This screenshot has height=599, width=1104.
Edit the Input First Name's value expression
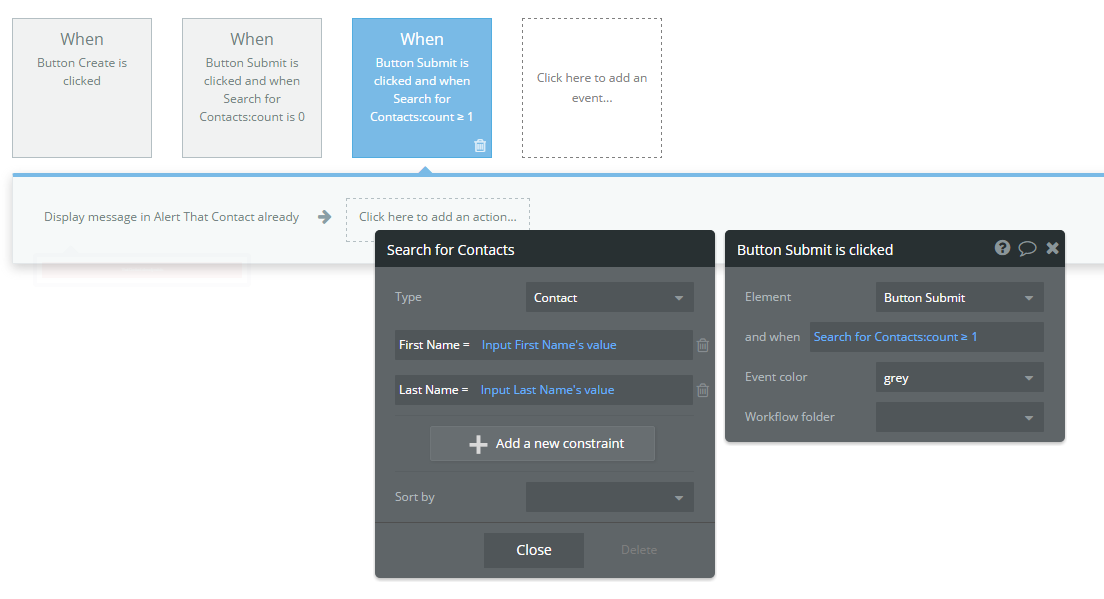[549, 345]
